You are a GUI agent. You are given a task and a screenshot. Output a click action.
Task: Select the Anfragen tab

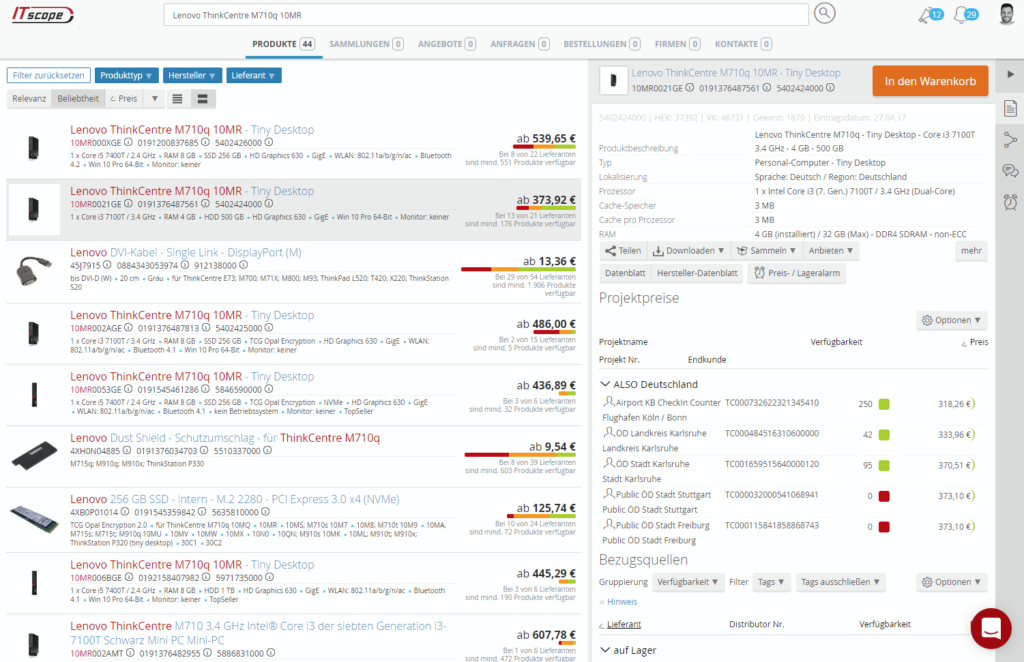pos(519,44)
